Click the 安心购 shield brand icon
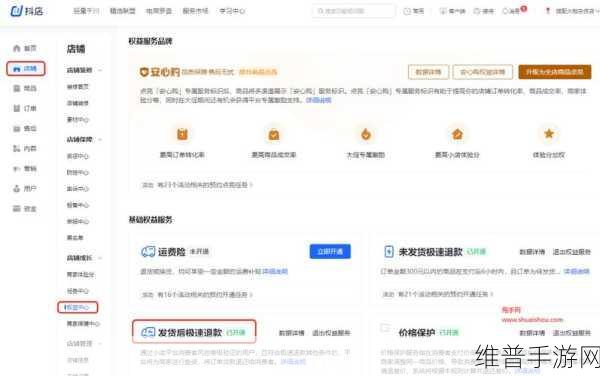600x376 pixels. (x=144, y=72)
